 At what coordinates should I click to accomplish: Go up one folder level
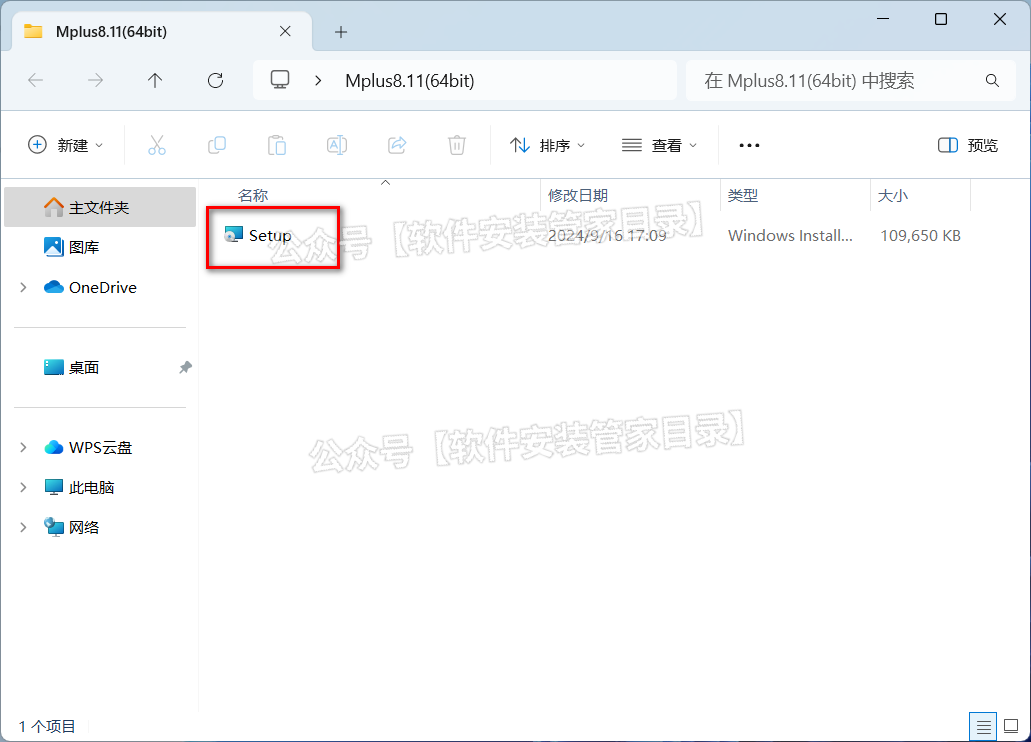pos(155,80)
